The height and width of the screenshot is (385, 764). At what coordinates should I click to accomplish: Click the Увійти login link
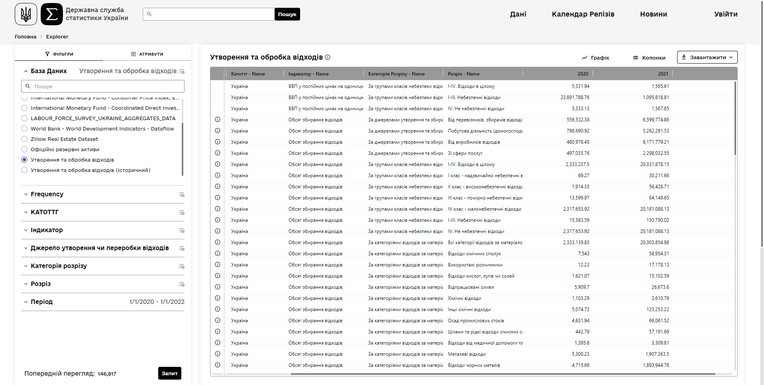(x=726, y=14)
